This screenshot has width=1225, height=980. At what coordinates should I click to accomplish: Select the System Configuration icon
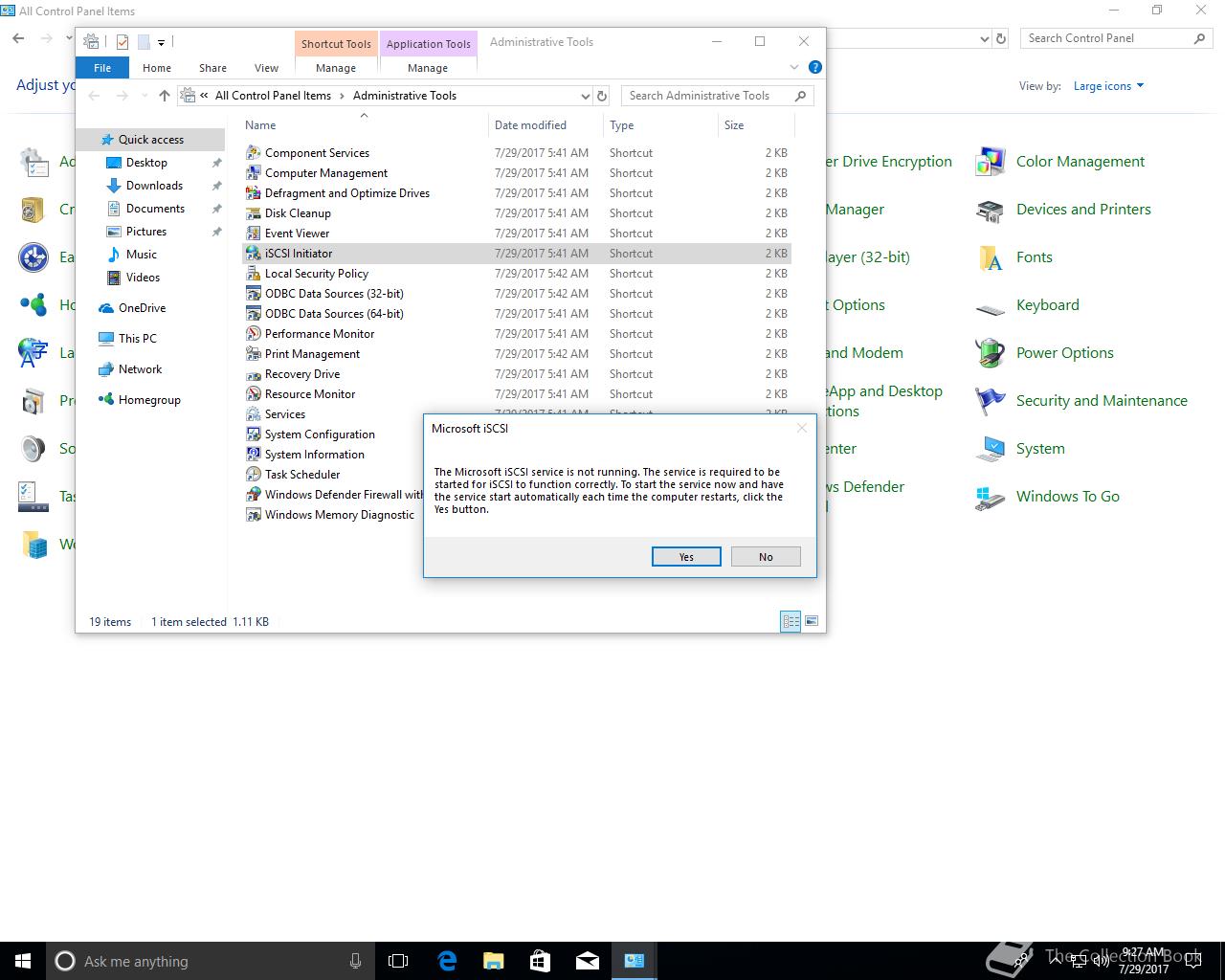254,434
